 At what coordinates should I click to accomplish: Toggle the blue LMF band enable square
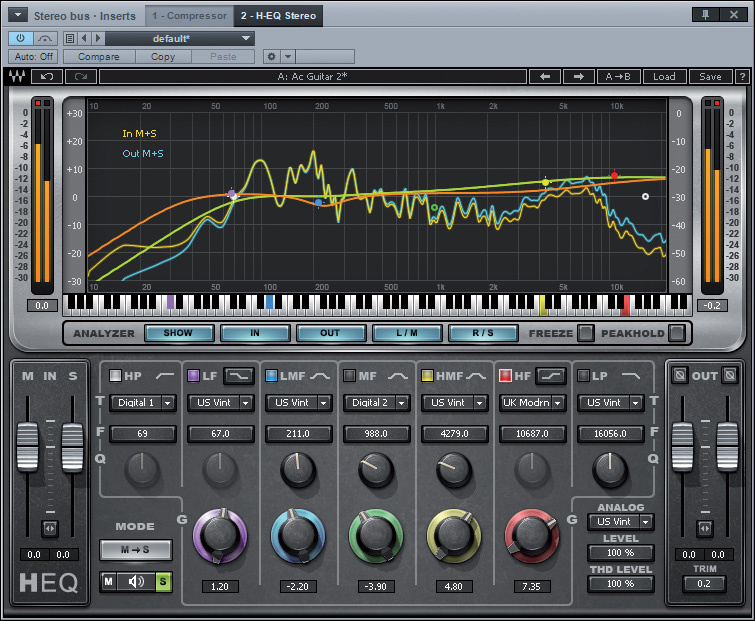tap(271, 375)
